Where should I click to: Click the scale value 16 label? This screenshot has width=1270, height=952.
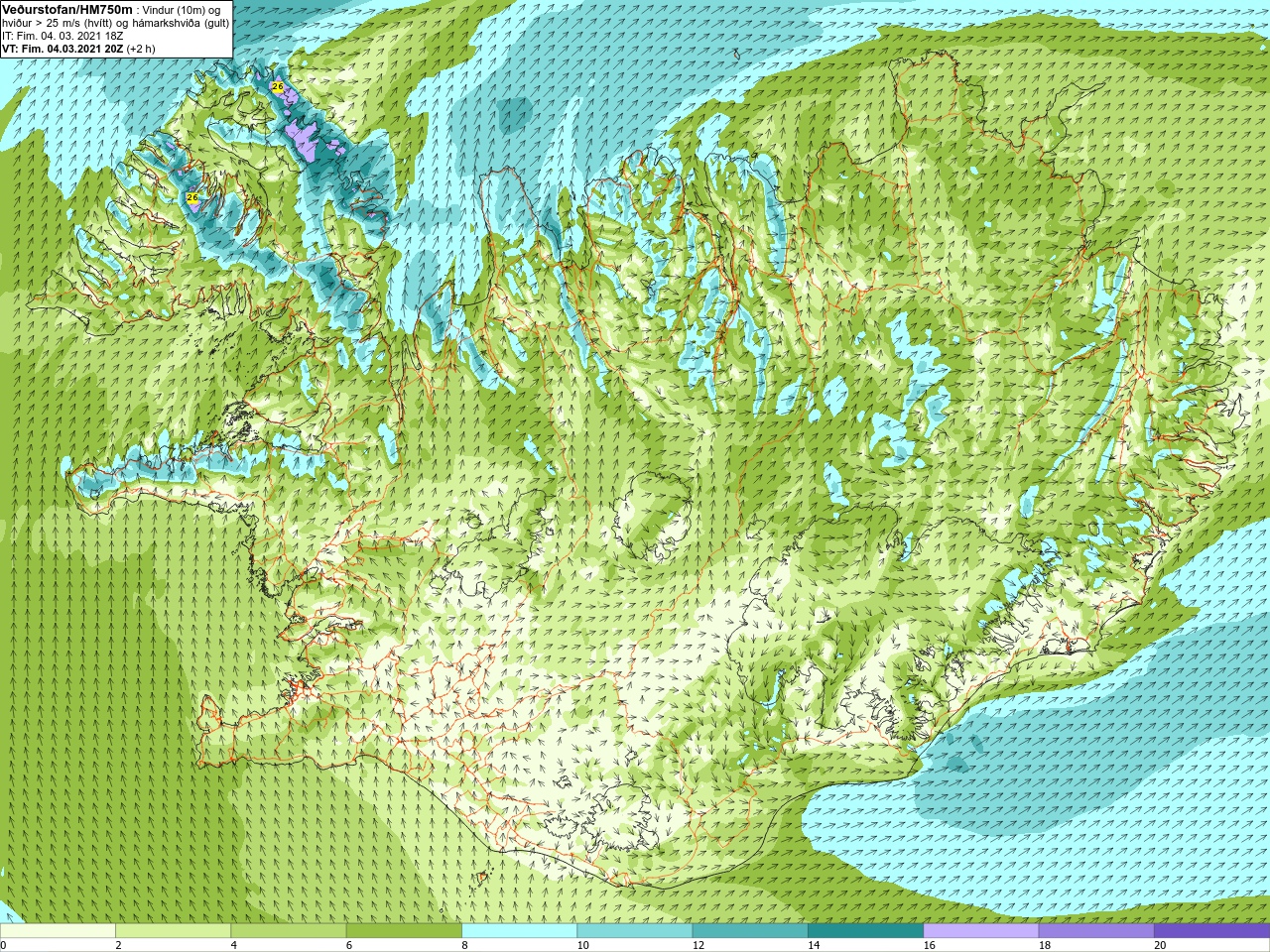(x=929, y=945)
